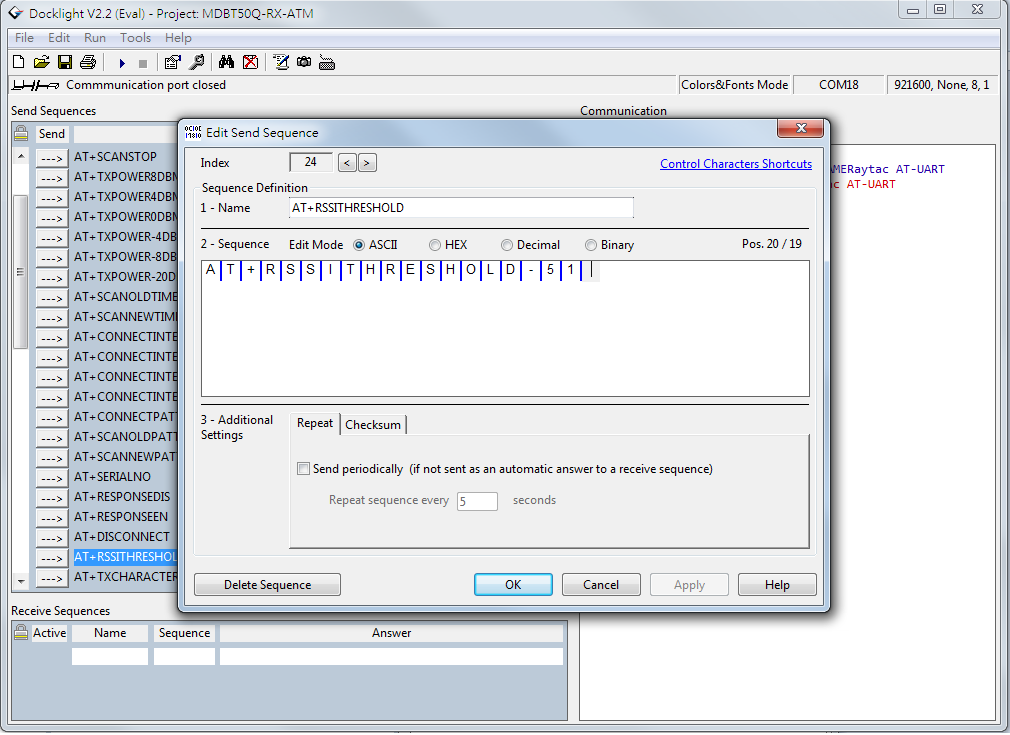Viewport: 1010px width, 735px height.
Task: Open the Tools menu
Action: (x=135, y=38)
